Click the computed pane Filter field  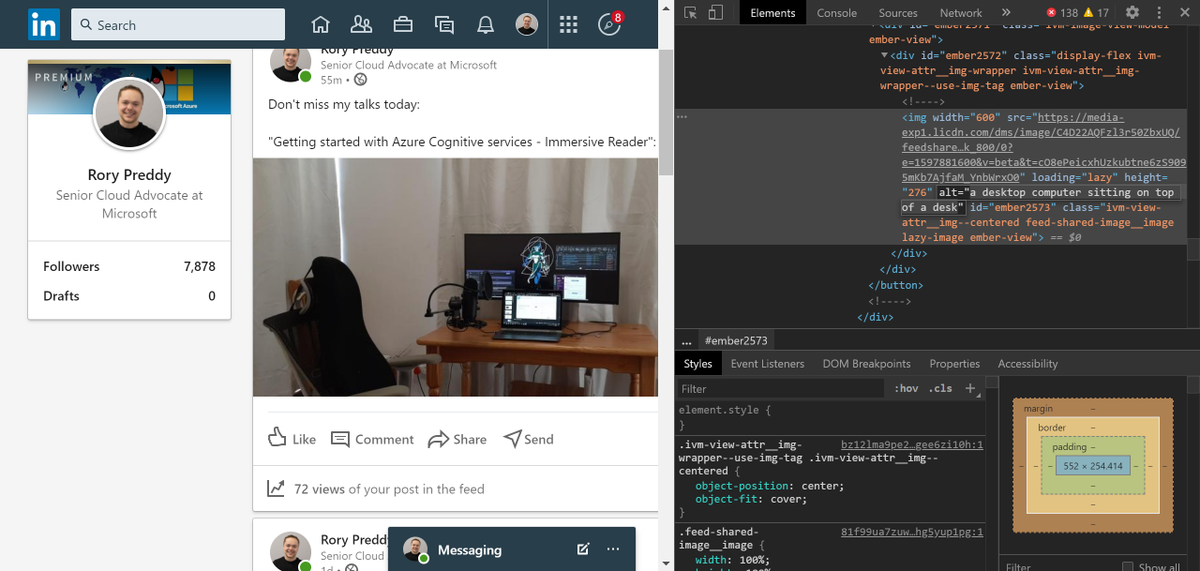pos(1058,567)
